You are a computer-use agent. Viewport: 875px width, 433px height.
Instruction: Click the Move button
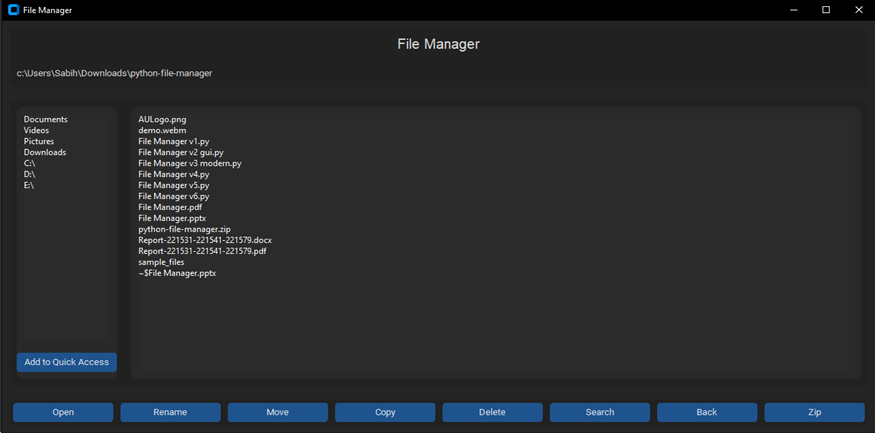click(277, 412)
